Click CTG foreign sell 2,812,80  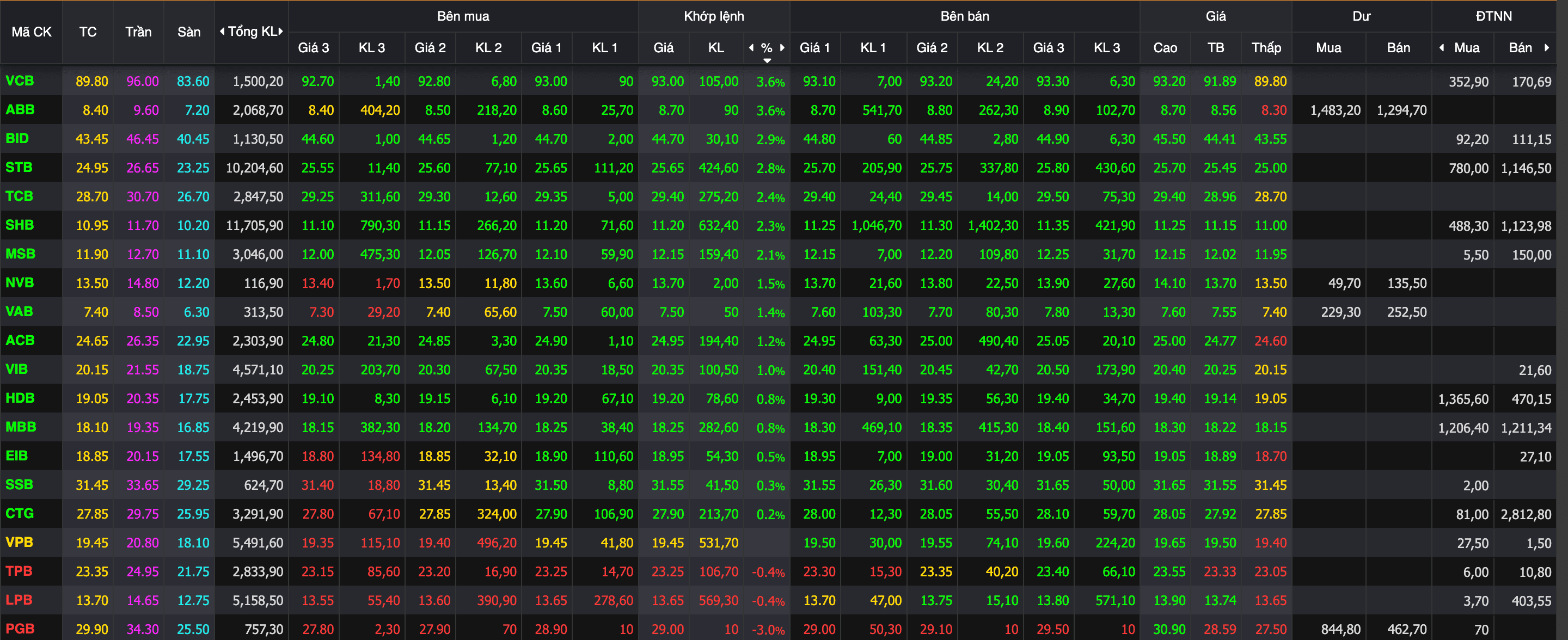(1526, 514)
